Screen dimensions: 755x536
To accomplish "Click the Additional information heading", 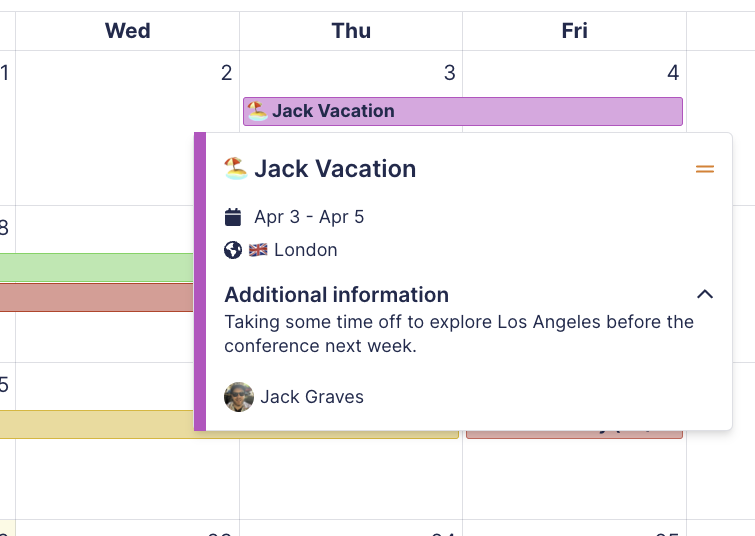I will tap(336, 294).
